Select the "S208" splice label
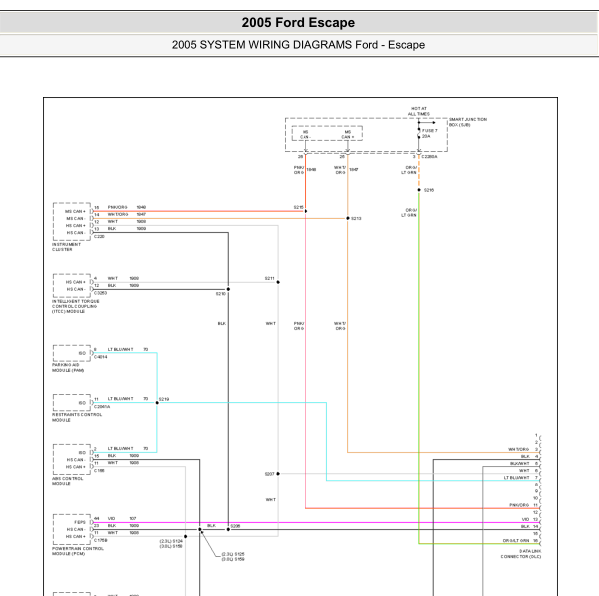This screenshot has height=596, width=599. click(x=235, y=526)
